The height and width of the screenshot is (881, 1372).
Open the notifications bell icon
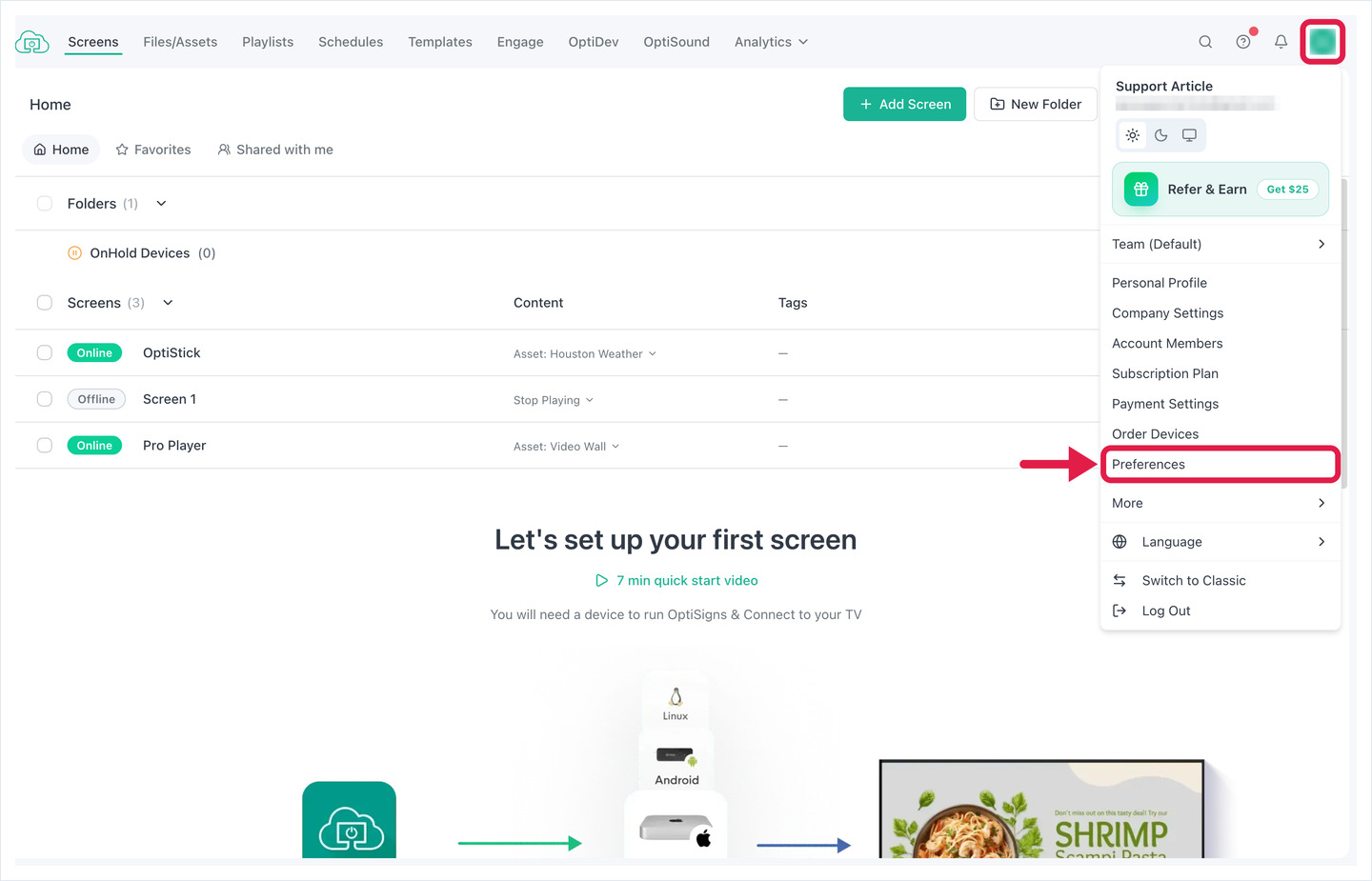coord(1281,42)
